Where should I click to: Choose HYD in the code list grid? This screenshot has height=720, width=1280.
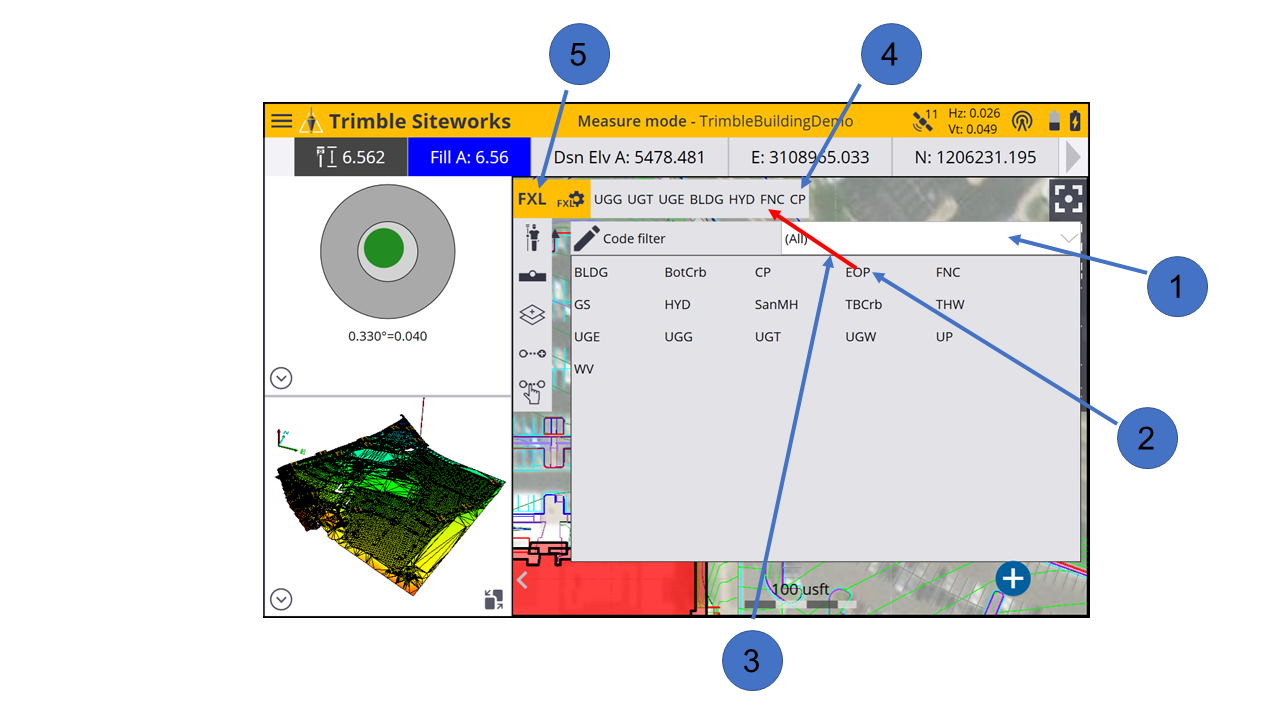[677, 304]
